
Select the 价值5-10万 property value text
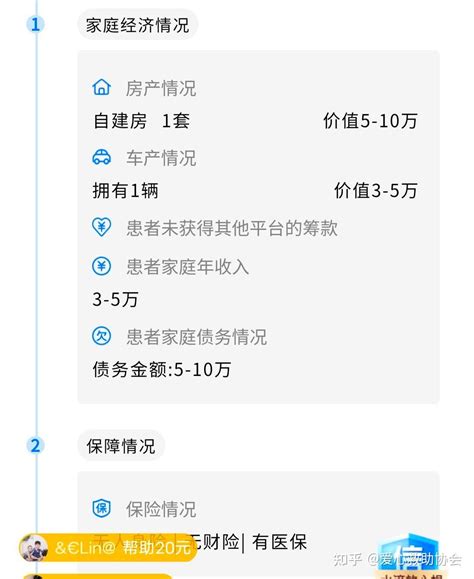370,121
